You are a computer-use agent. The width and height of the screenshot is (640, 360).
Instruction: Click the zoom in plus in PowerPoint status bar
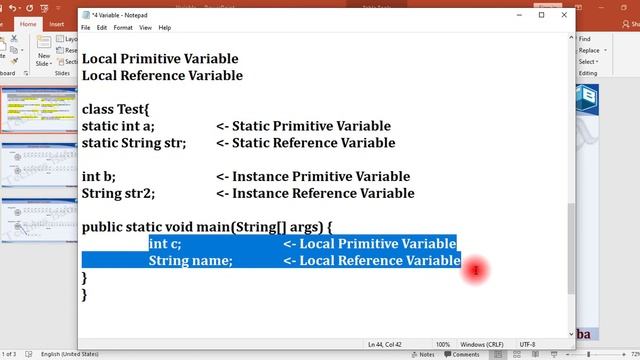coord(624,354)
